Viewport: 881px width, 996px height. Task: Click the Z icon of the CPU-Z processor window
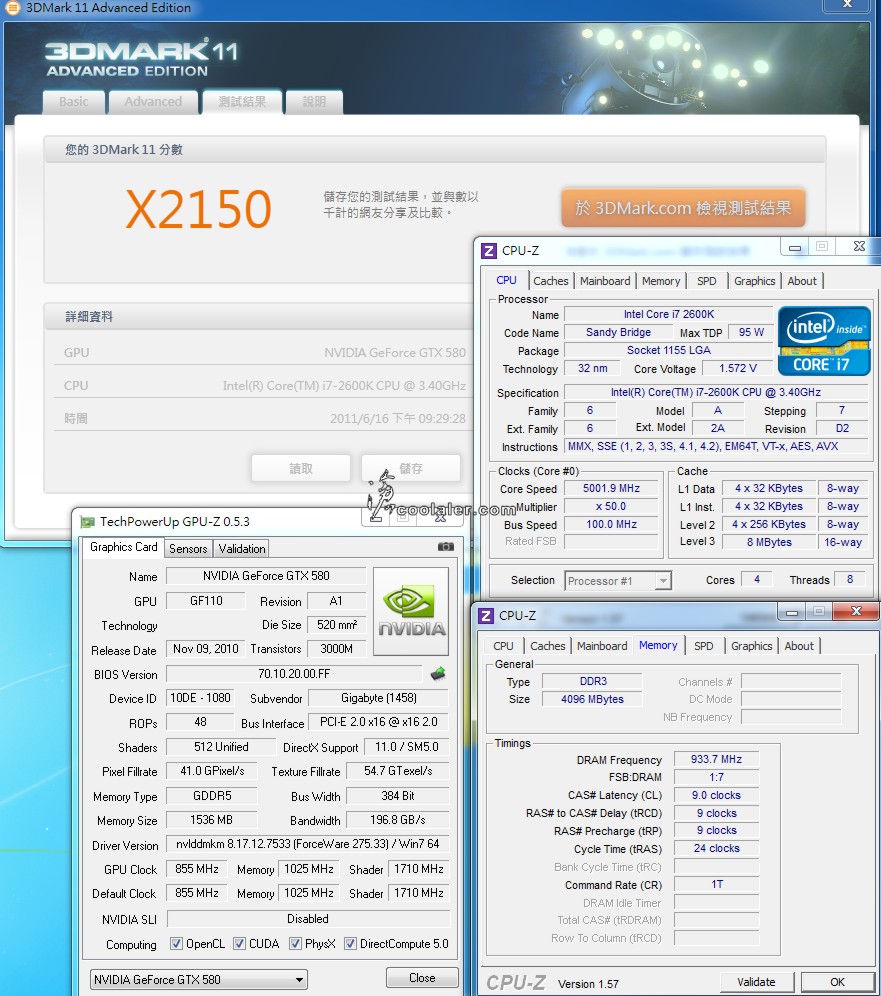[488, 250]
